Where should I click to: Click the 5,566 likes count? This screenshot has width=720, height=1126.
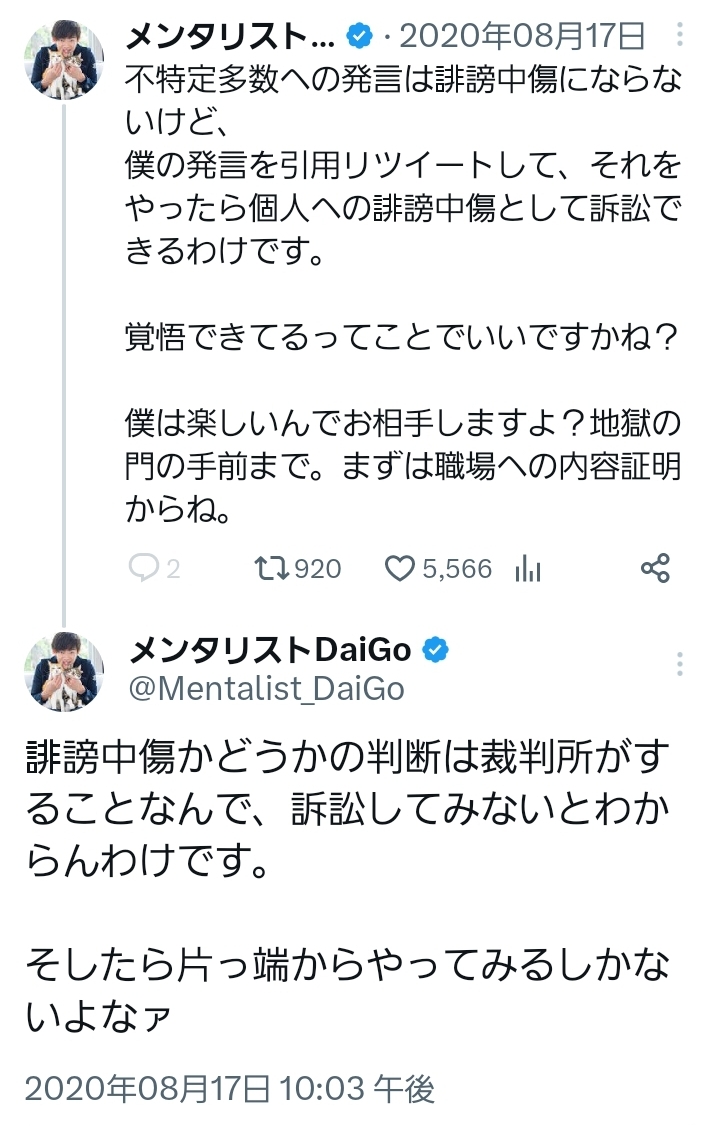click(x=457, y=569)
